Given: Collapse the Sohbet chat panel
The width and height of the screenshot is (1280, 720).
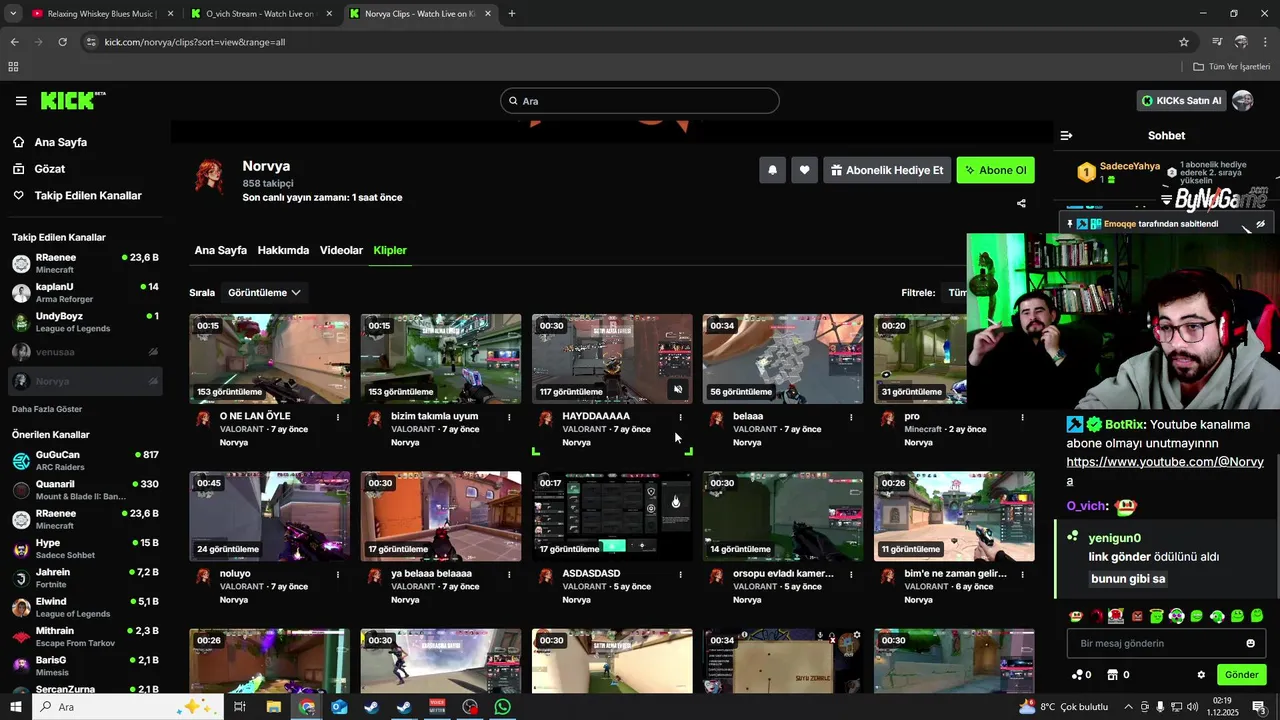Looking at the screenshot, I should click(1066, 135).
